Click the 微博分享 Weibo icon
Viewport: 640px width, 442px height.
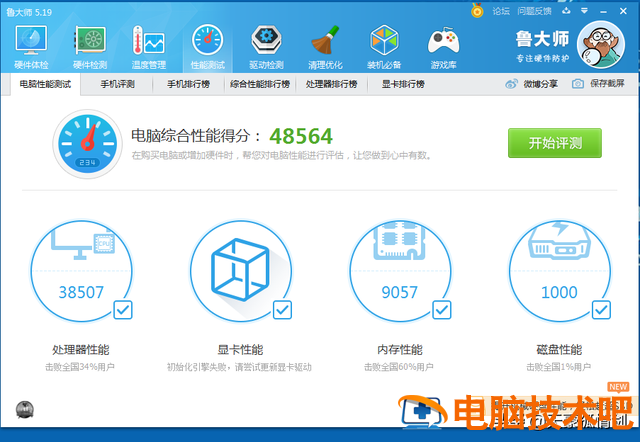pos(511,84)
